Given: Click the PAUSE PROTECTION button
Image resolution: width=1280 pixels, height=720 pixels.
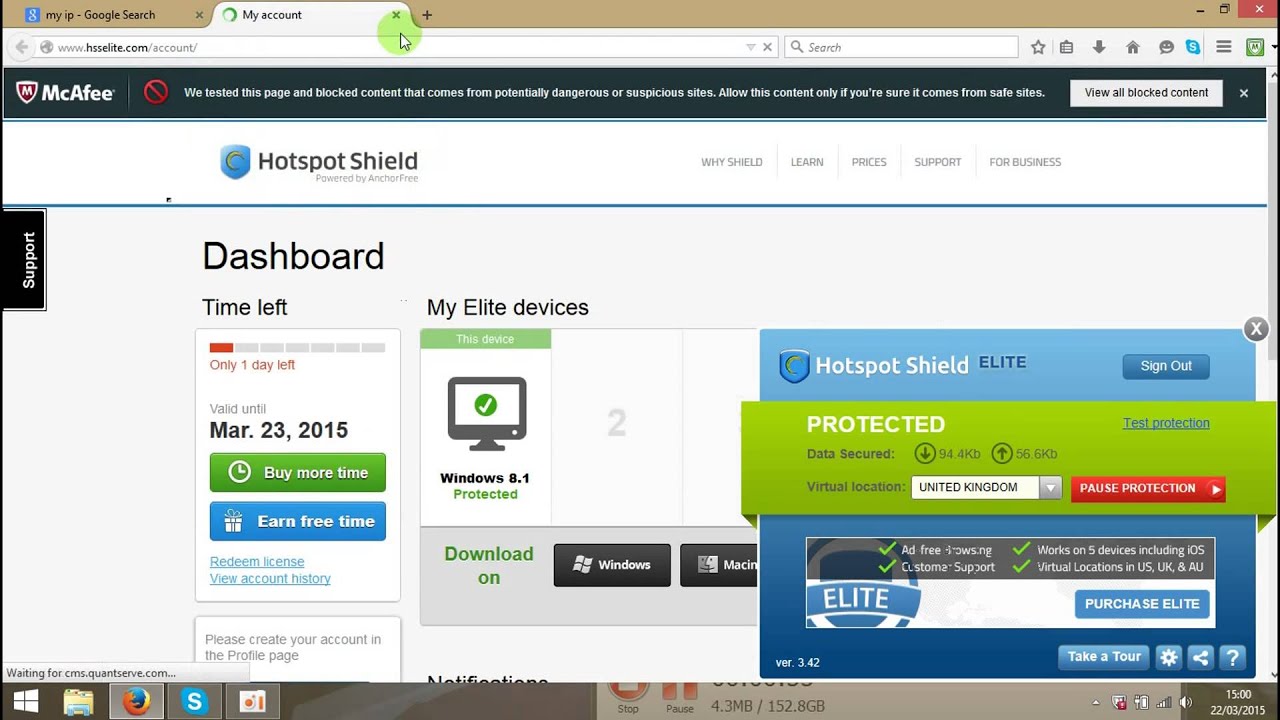Looking at the screenshot, I should coord(1148,488).
